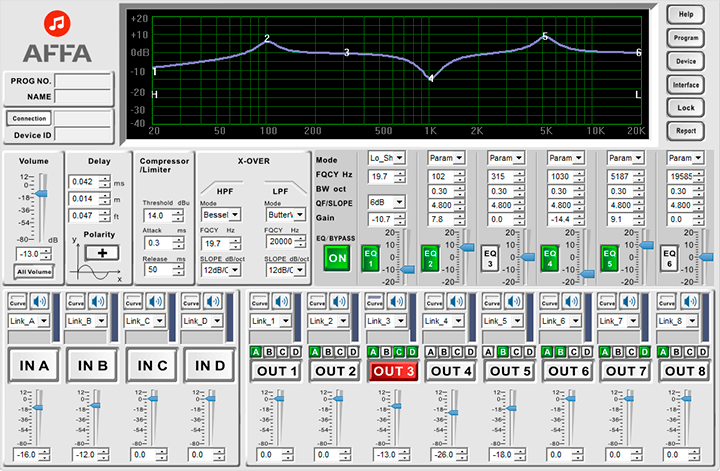Viewport: 720px width, 471px height.
Task: Flip the polarity plus button
Action: [102, 252]
